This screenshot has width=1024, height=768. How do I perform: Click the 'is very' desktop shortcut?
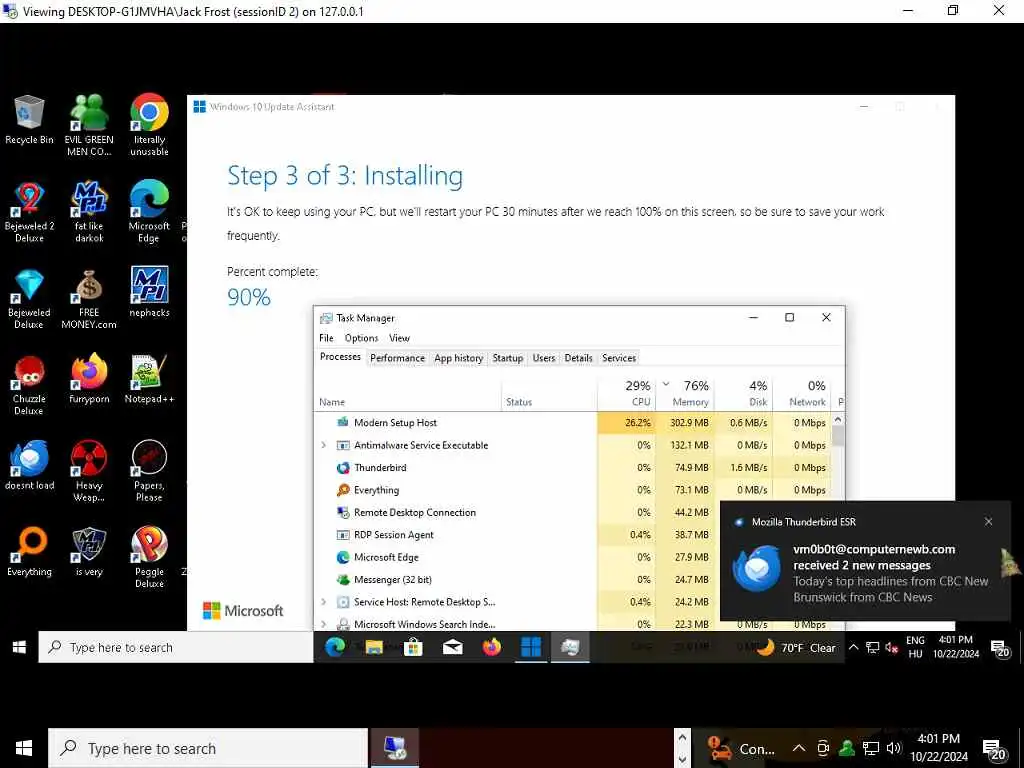(89, 551)
